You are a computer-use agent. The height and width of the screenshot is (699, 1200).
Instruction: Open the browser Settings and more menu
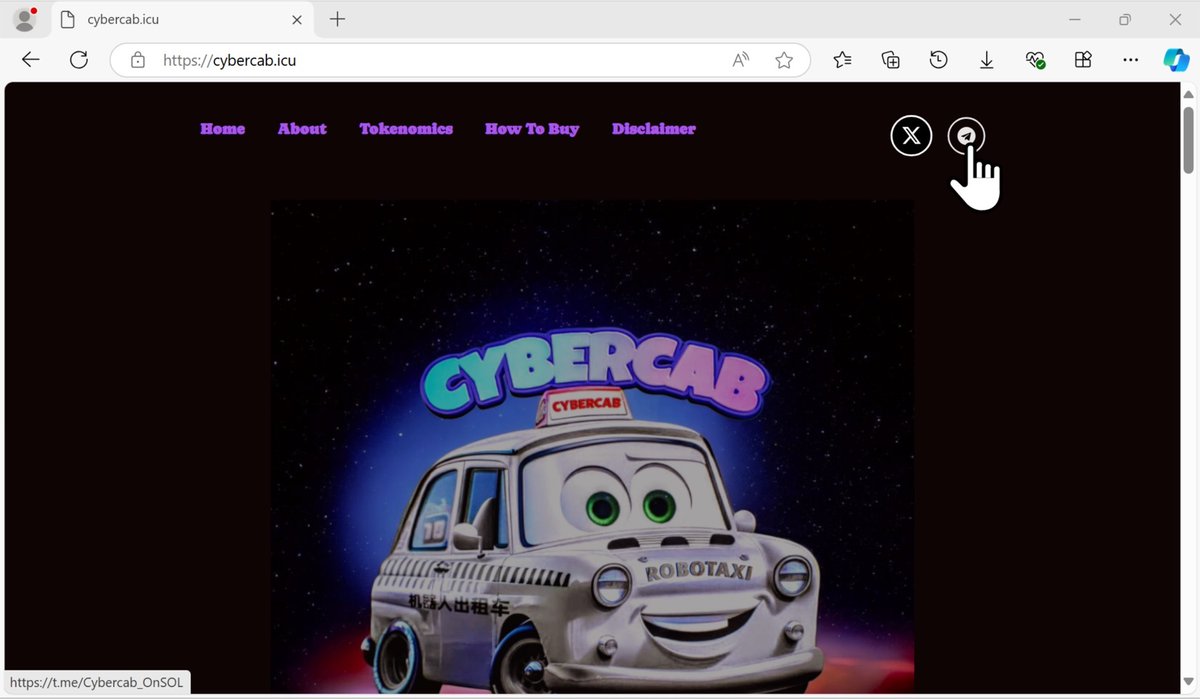click(1130, 60)
